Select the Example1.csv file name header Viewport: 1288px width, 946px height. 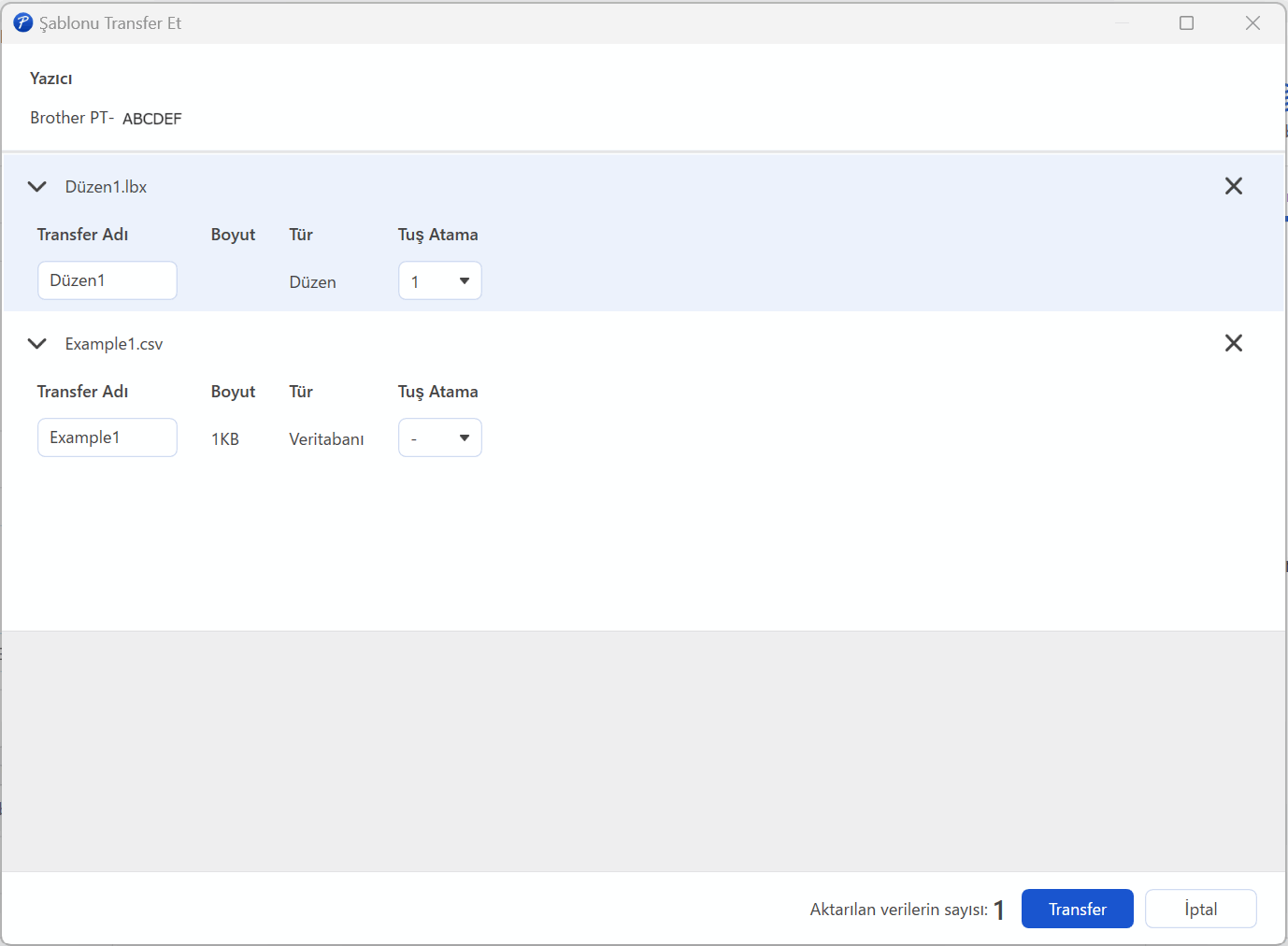point(114,344)
